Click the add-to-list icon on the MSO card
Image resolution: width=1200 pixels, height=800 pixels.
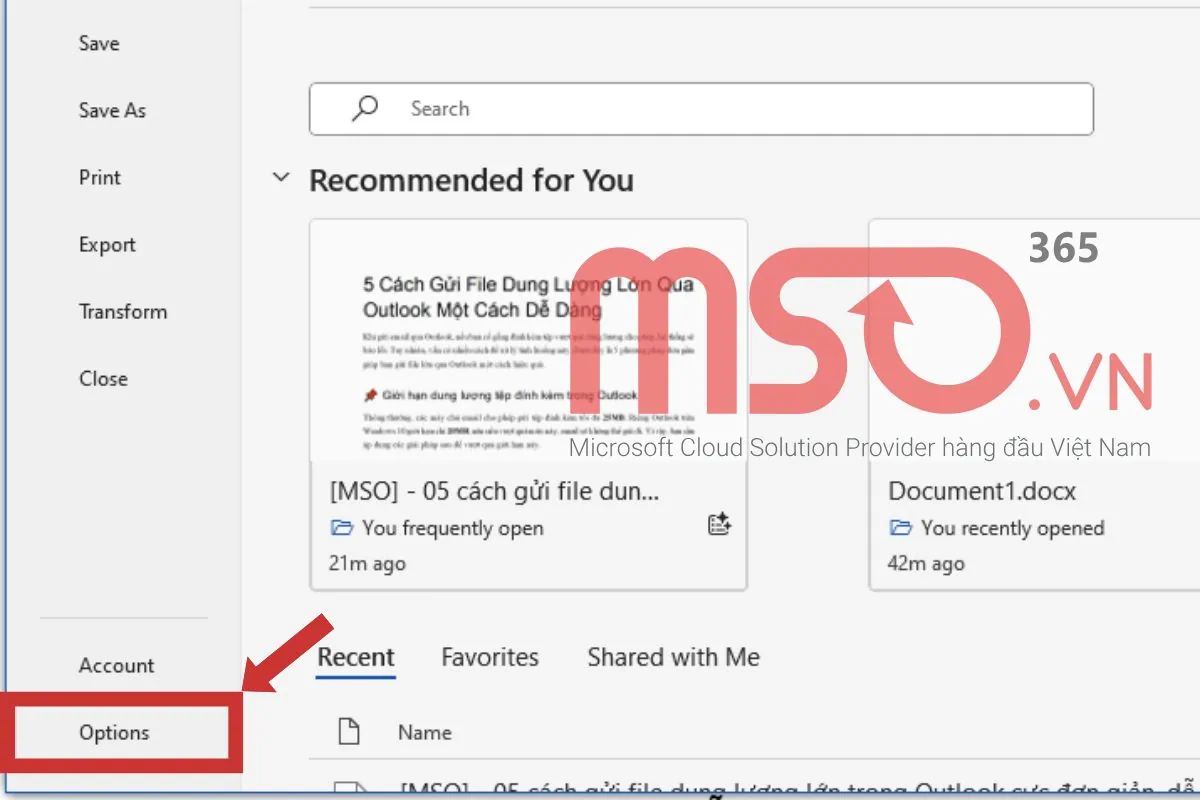click(720, 523)
